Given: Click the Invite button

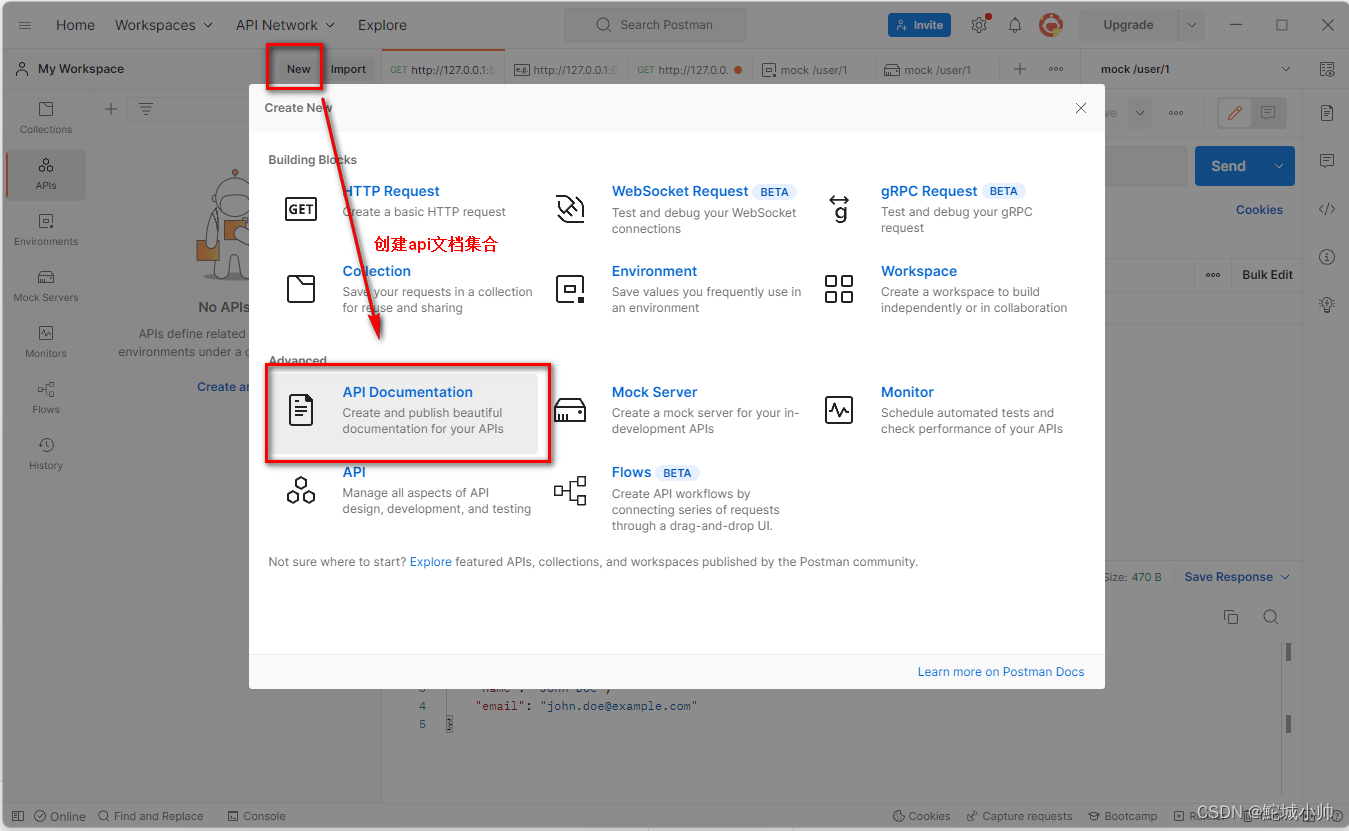Looking at the screenshot, I should (919, 25).
